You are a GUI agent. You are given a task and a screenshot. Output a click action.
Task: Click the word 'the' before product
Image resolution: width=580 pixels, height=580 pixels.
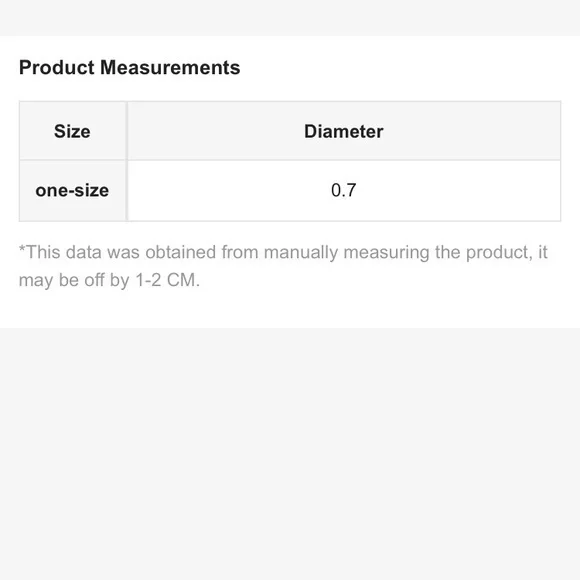point(447,252)
